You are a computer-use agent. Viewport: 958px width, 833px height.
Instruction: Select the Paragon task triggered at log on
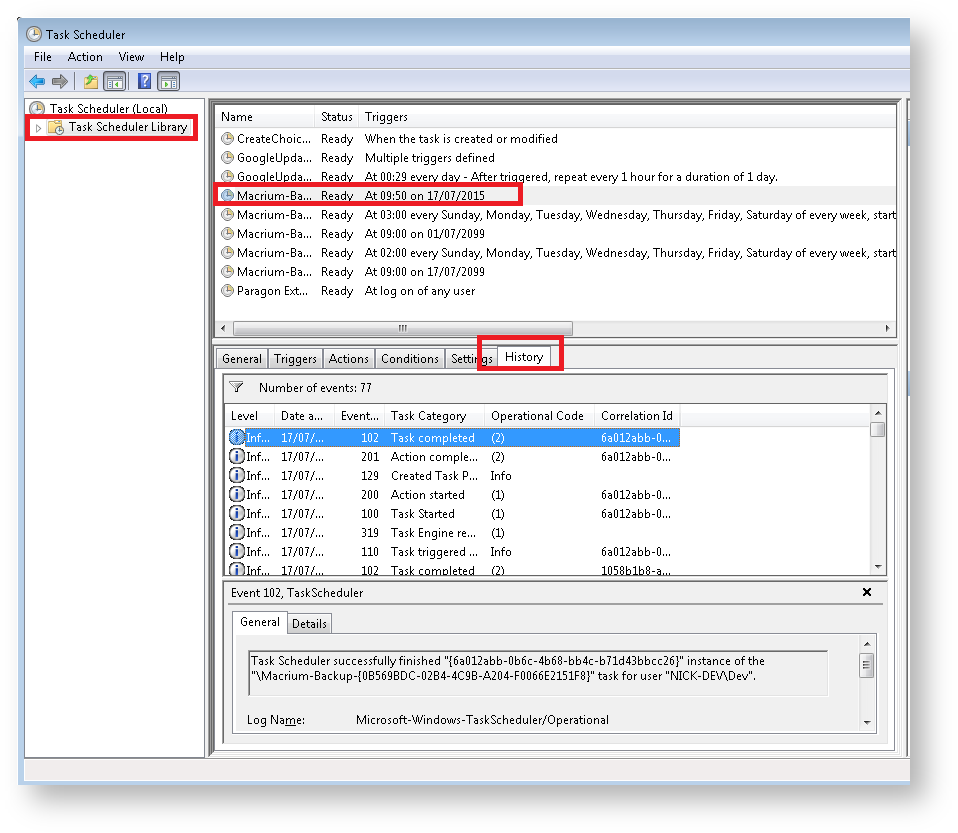click(272, 291)
